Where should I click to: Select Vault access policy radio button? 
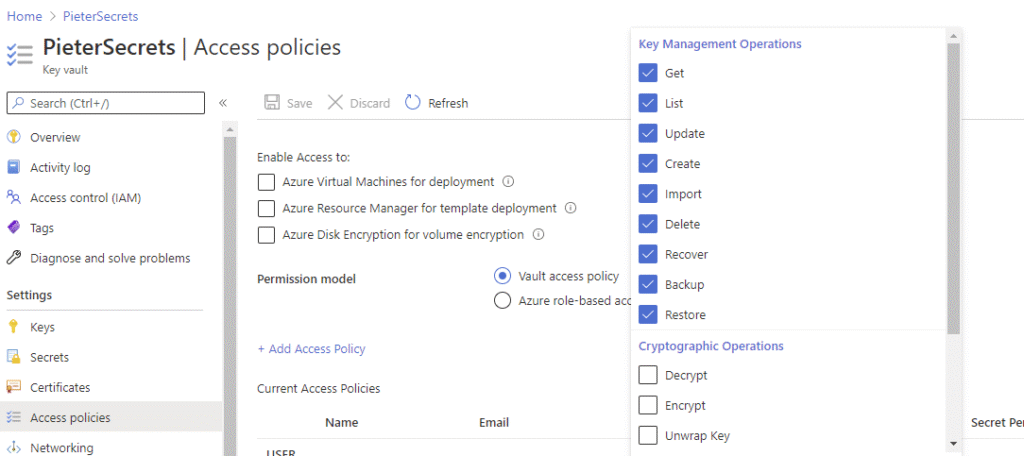click(502, 276)
